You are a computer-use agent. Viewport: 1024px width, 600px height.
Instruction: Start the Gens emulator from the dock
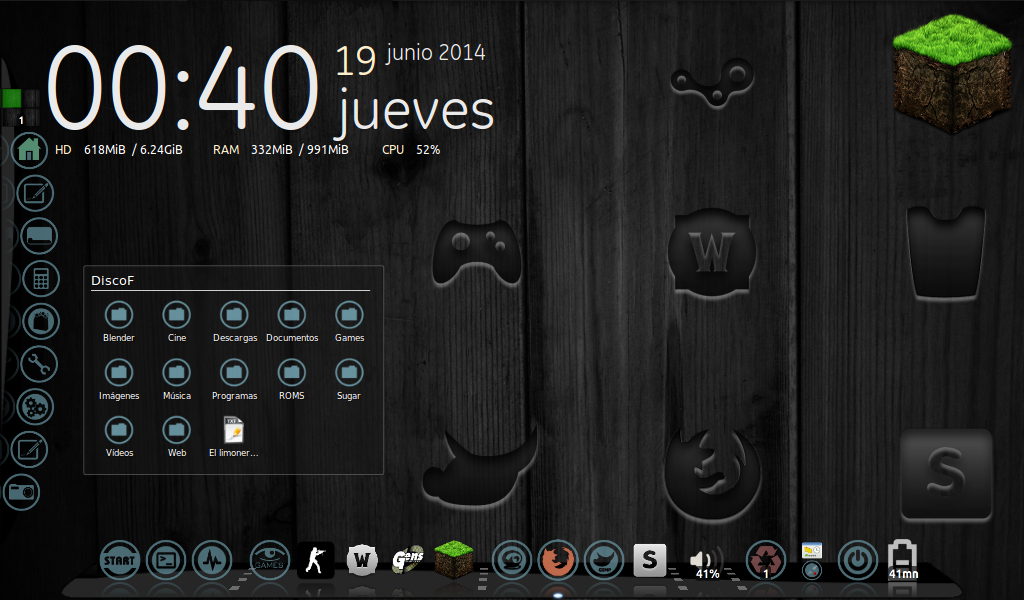pos(408,560)
